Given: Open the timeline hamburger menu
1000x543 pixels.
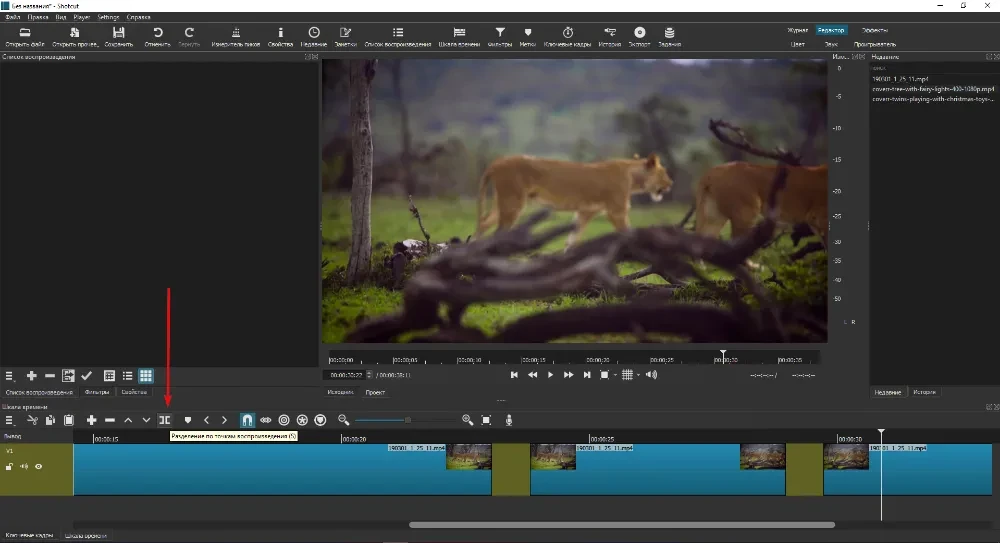Looking at the screenshot, I should pyautogui.click(x=9, y=420).
